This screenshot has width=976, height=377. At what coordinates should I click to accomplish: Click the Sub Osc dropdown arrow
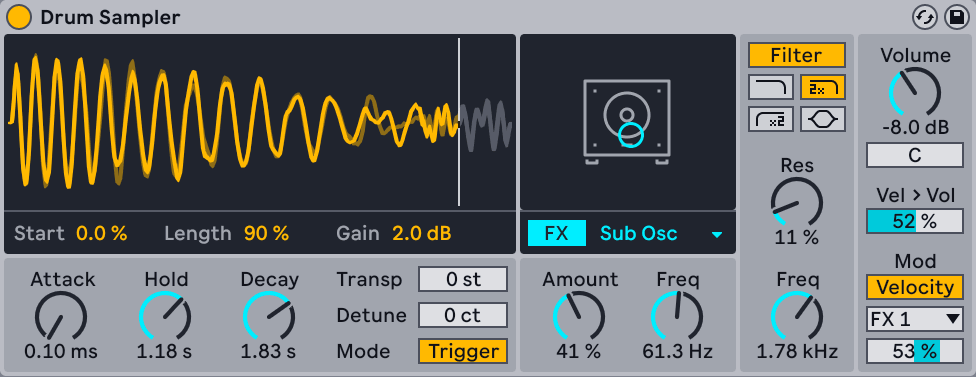(717, 235)
